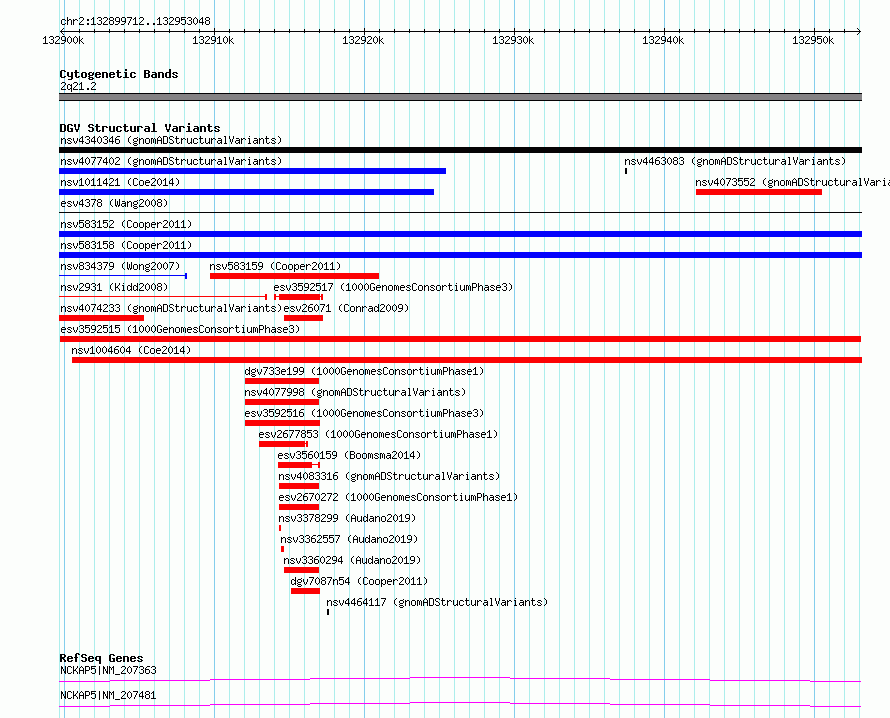Screen dimensions: 890x718
Task: Open esv2677853 Phase1 label
Action: pos(378,434)
